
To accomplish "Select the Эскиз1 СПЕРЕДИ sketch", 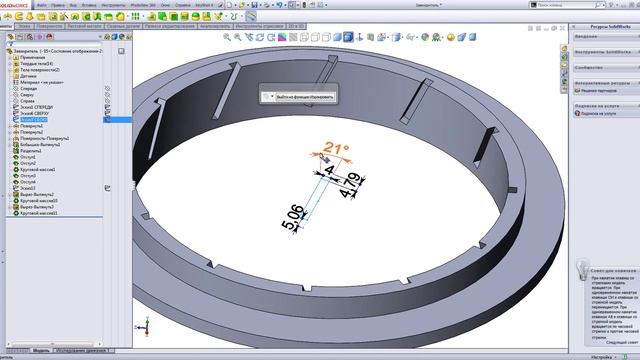I will pyautogui.click(x=36, y=107).
